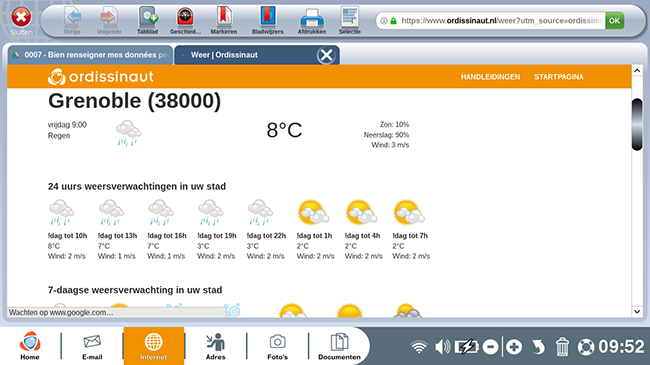This screenshot has height=365, width=650.
Task: Click the Selectie toolbar icon
Action: click(349, 17)
